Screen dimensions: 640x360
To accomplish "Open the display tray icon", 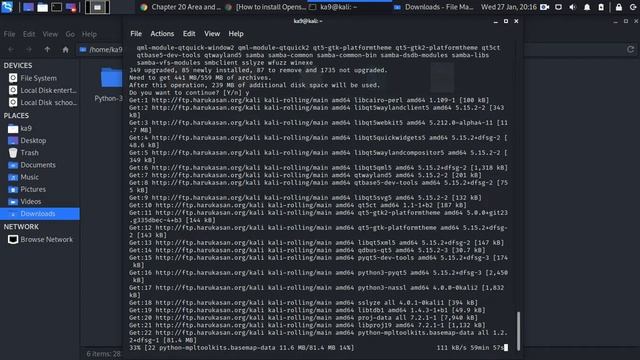I will [x=558, y=7].
